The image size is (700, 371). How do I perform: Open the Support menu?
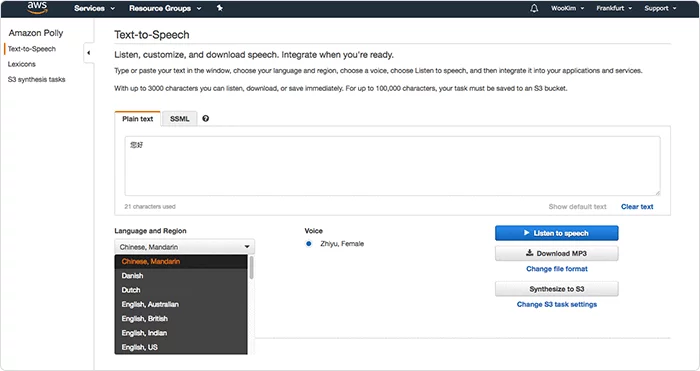pyautogui.click(x=660, y=8)
